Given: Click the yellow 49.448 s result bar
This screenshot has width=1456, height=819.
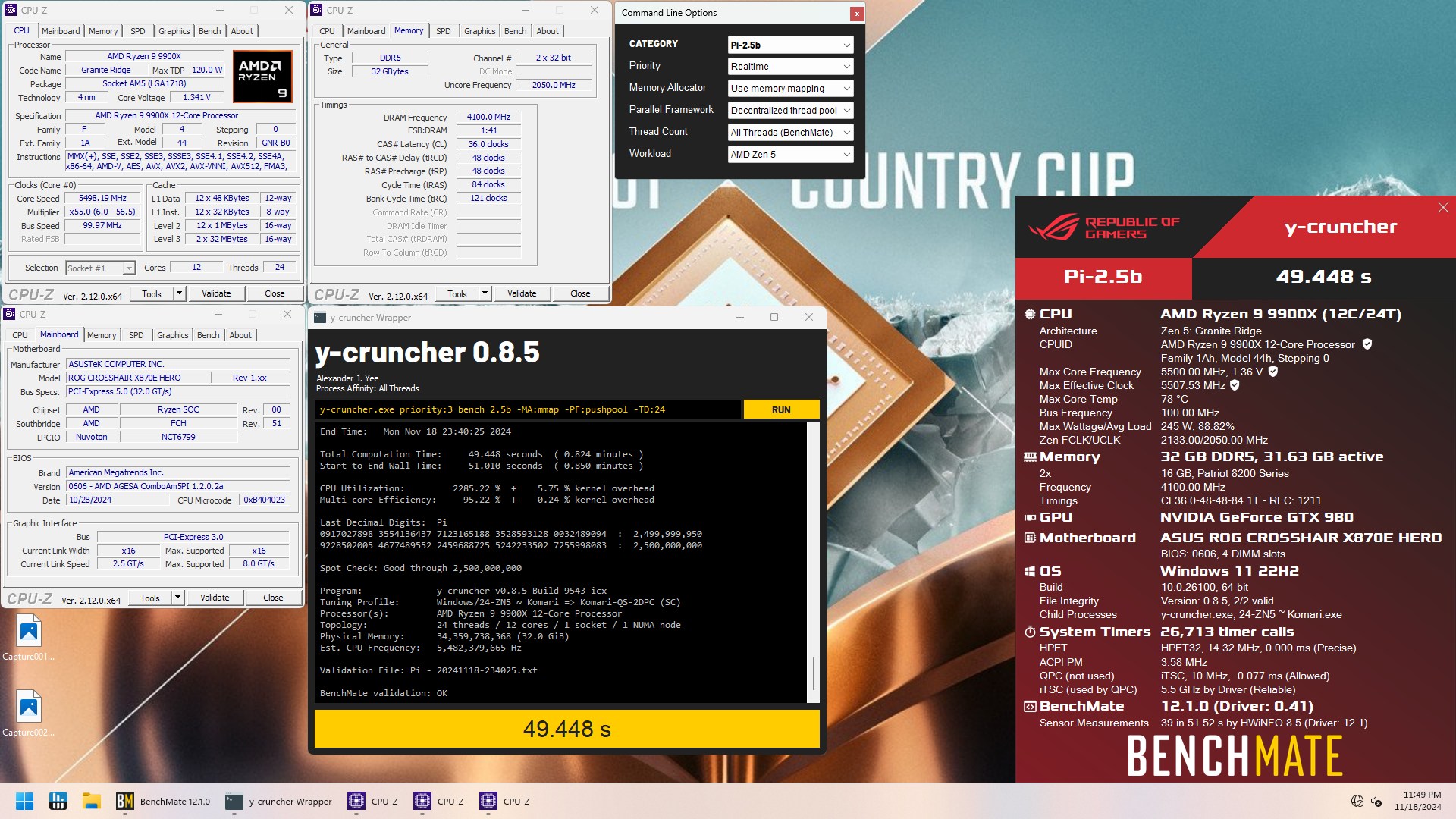Looking at the screenshot, I should pos(567,729).
